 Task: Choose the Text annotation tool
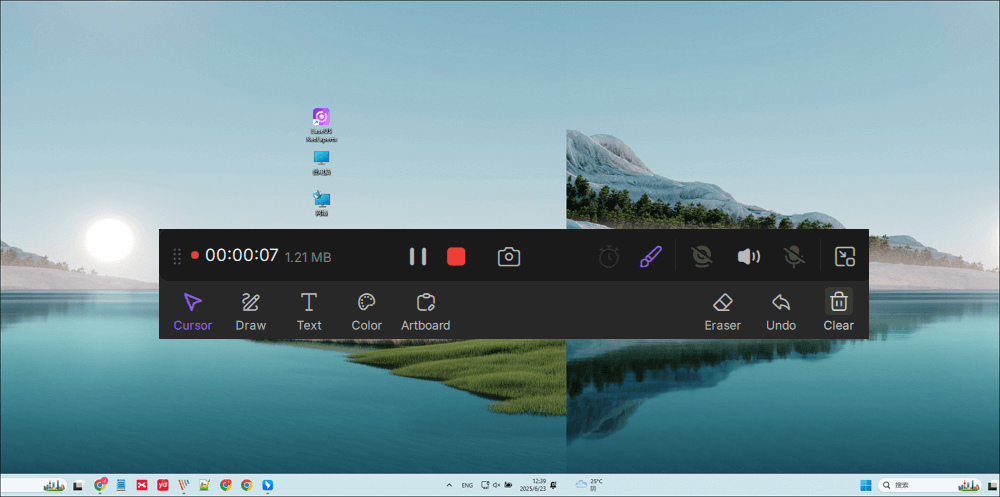click(309, 312)
